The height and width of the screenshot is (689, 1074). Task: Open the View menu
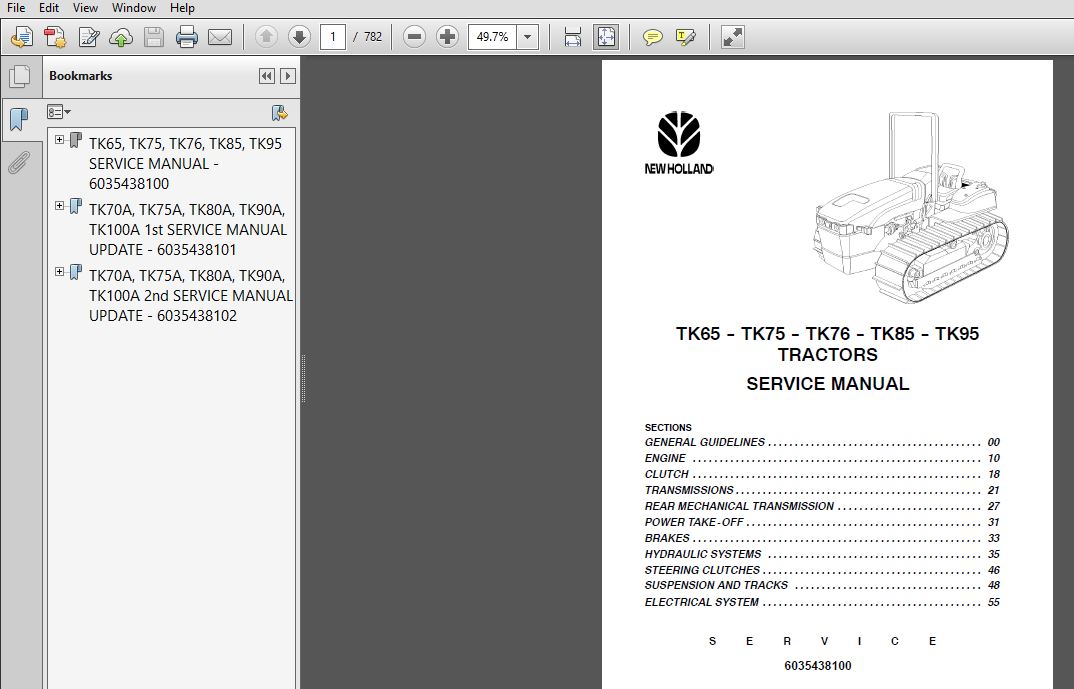tap(85, 8)
